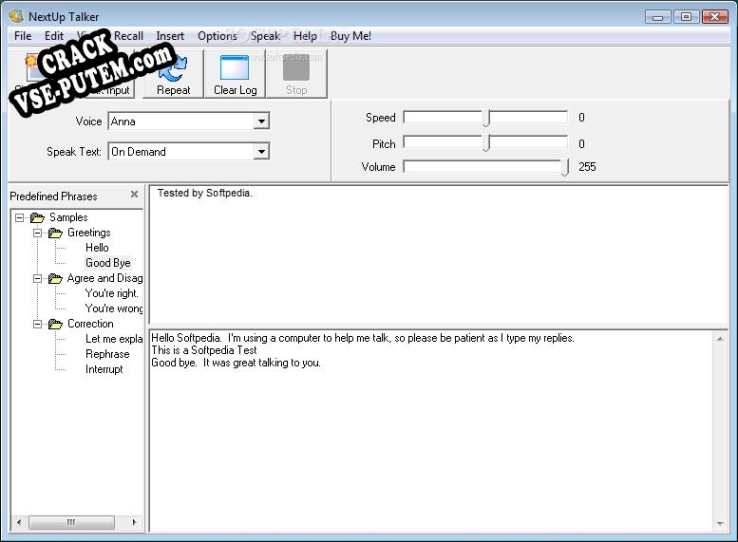Click the phrases panel horizontal scrollbar thumb
Viewport: 738px width, 542px height.
tap(71, 522)
